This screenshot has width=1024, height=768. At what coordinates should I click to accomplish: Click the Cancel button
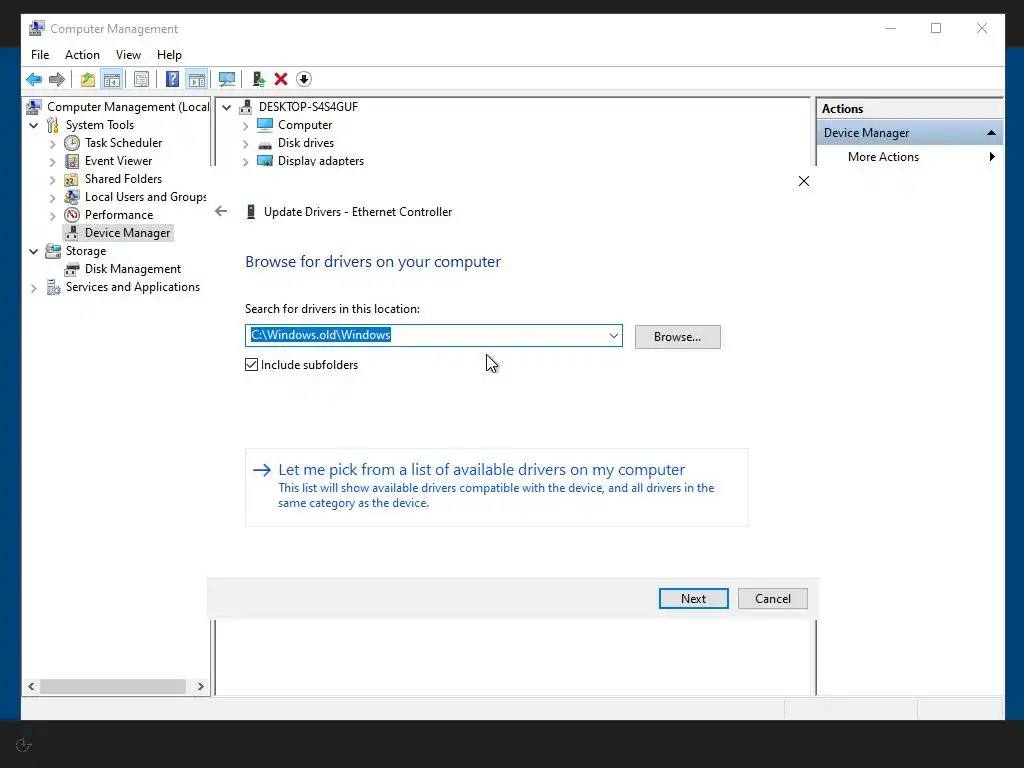773,599
